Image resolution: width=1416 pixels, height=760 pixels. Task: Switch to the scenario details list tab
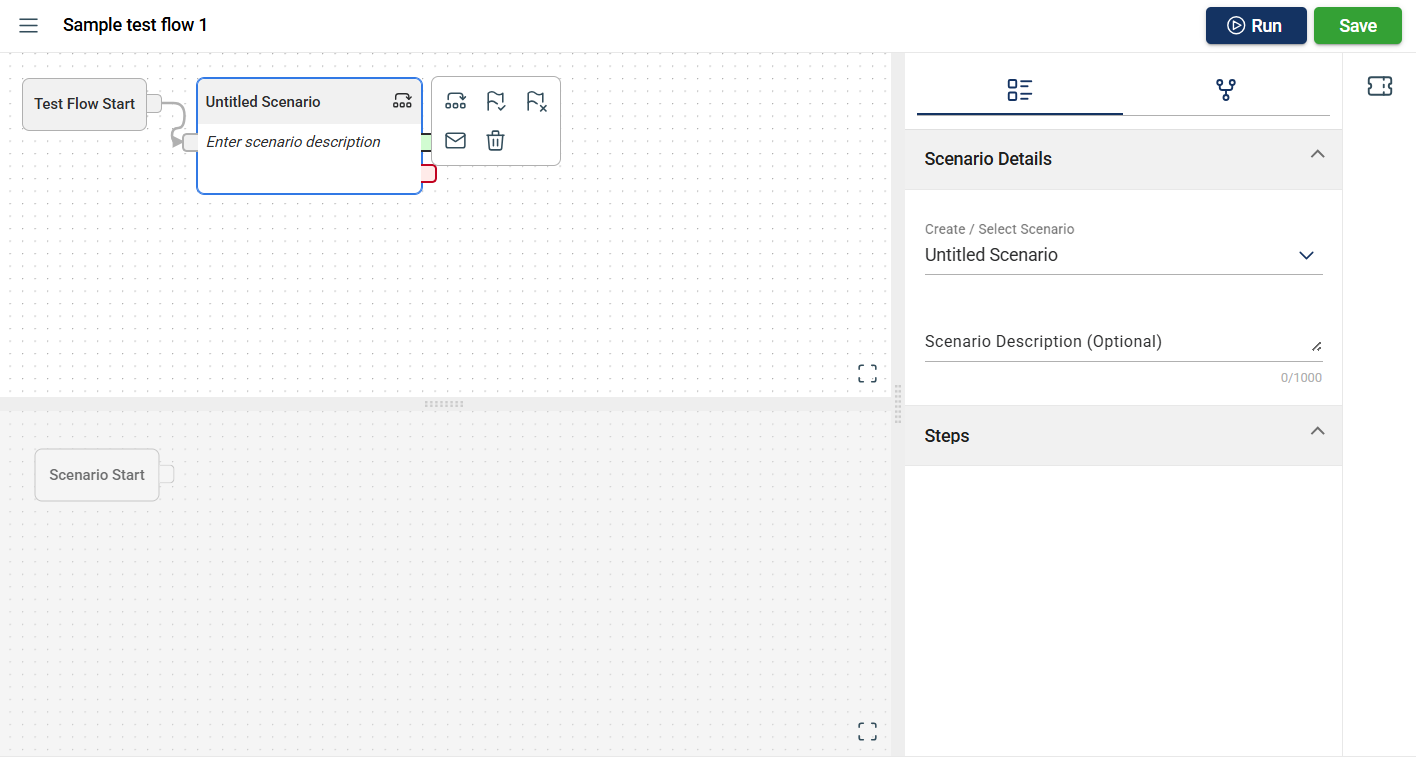(x=1020, y=90)
